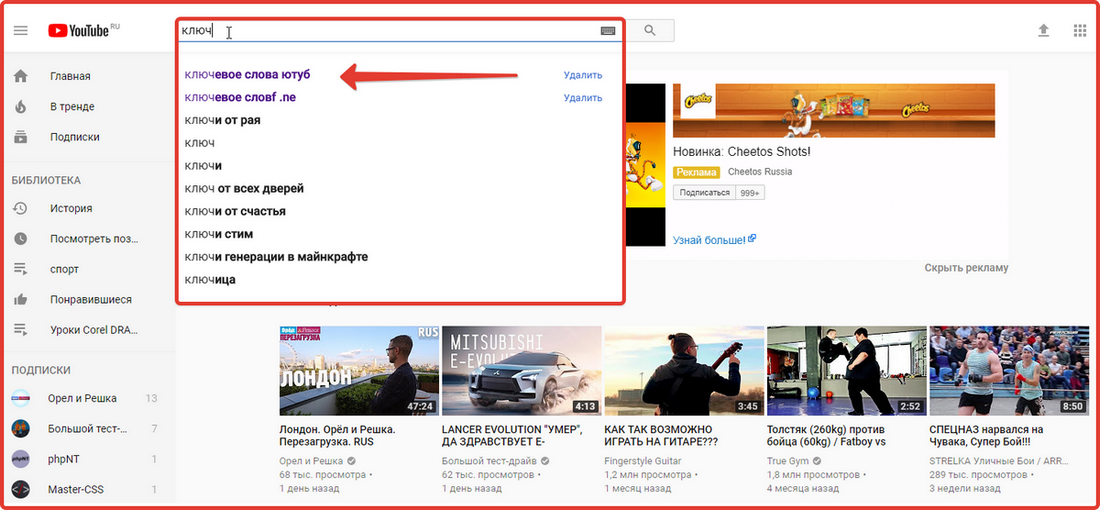Open the спорт playlist entry

pos(65,269)
